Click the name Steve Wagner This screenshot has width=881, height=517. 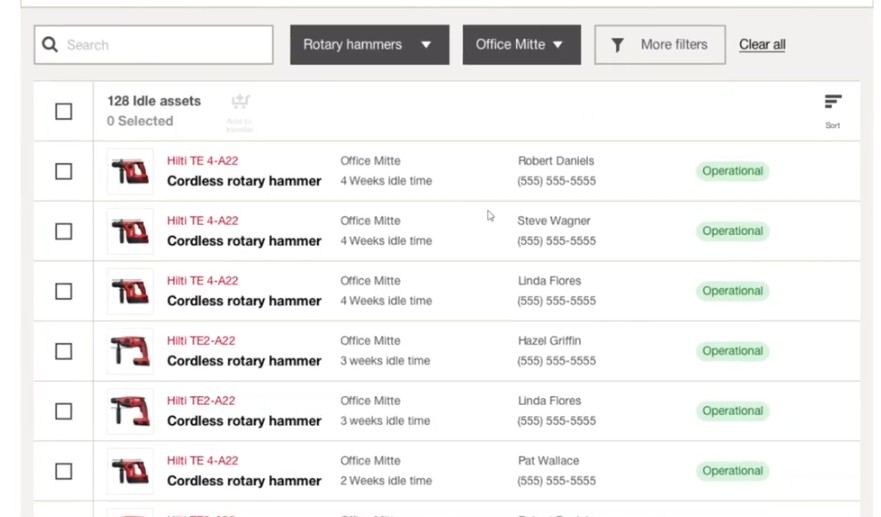pos(553,221)
